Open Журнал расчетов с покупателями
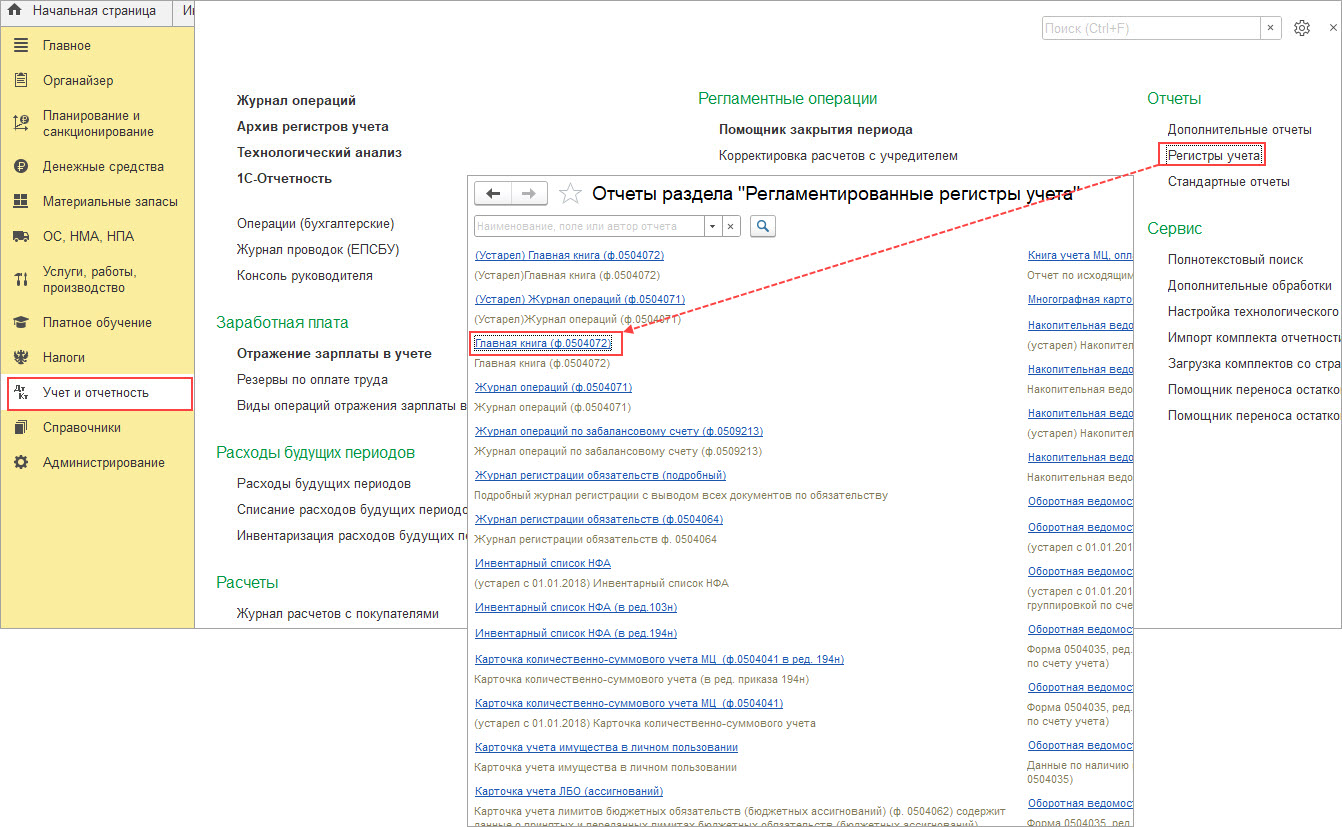 tap(337, 614)
